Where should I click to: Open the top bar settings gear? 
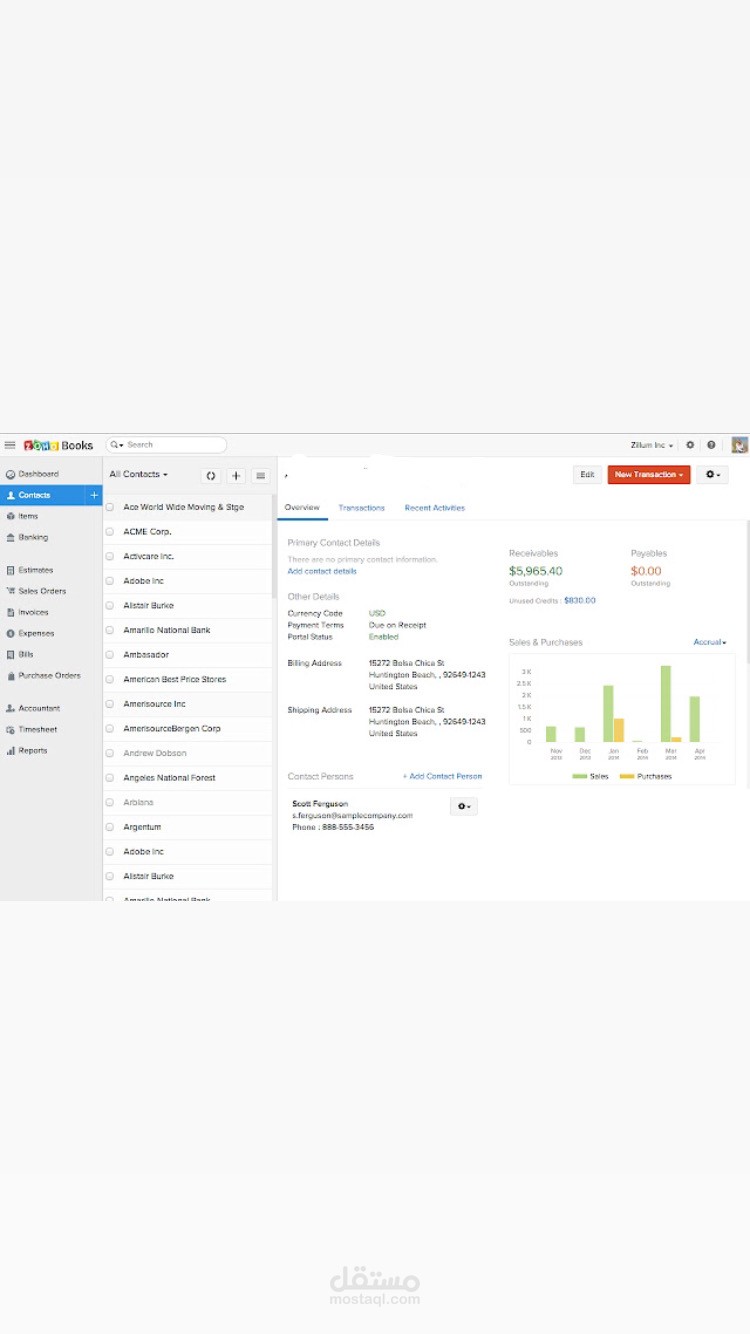[690, 445]
